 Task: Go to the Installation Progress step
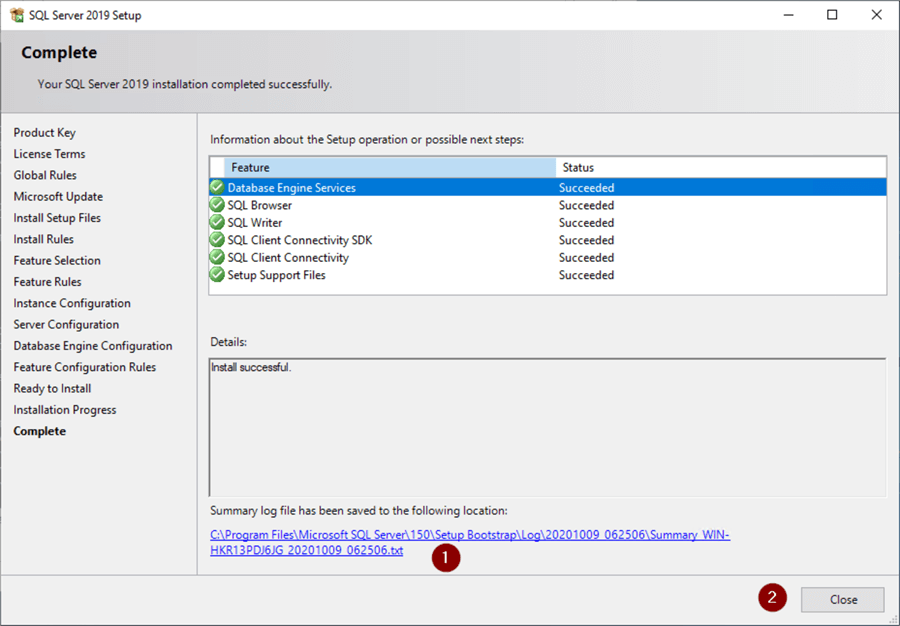(x=65, y=410)
